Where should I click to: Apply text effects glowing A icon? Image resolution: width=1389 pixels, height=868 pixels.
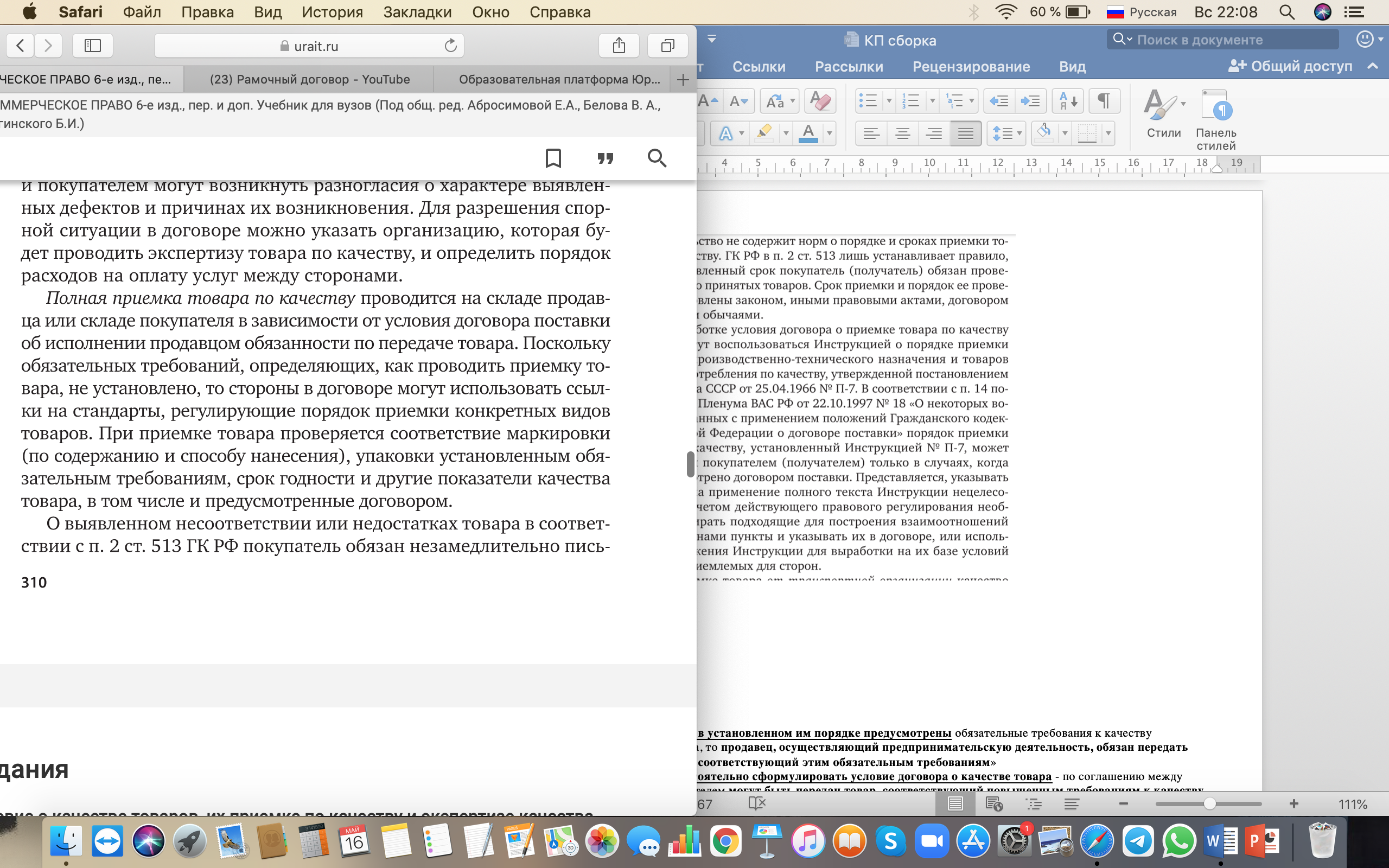(725, 133)
